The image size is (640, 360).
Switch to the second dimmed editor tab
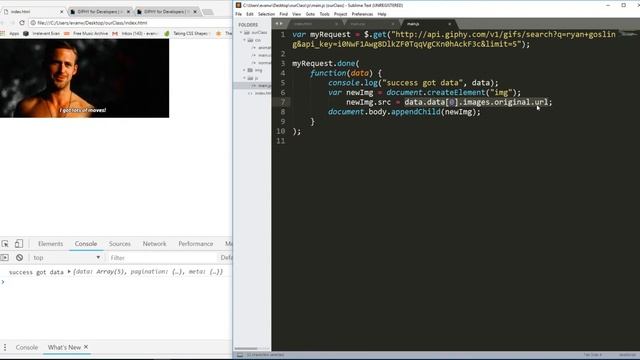tap(371, 24)
